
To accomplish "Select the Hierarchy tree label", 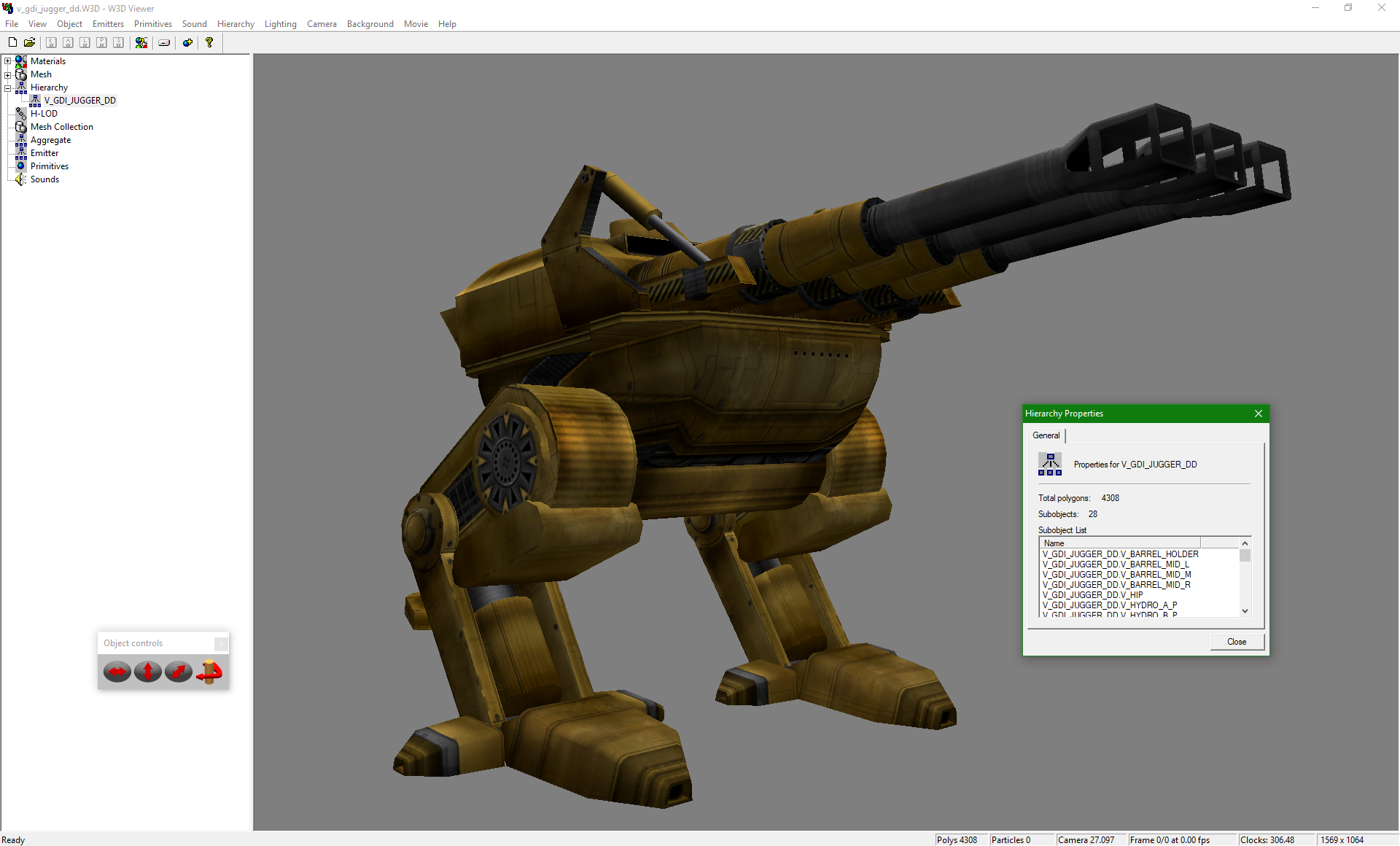I will pos(49,88).
